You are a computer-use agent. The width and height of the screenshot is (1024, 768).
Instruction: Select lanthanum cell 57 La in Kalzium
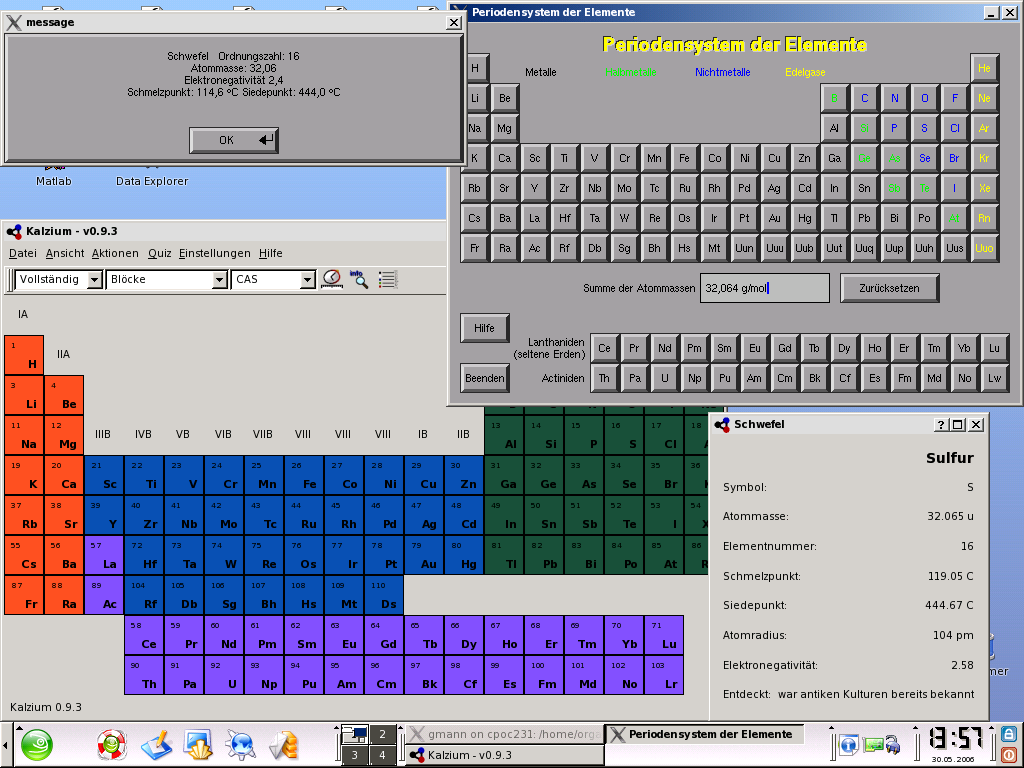tap(104, 555)
